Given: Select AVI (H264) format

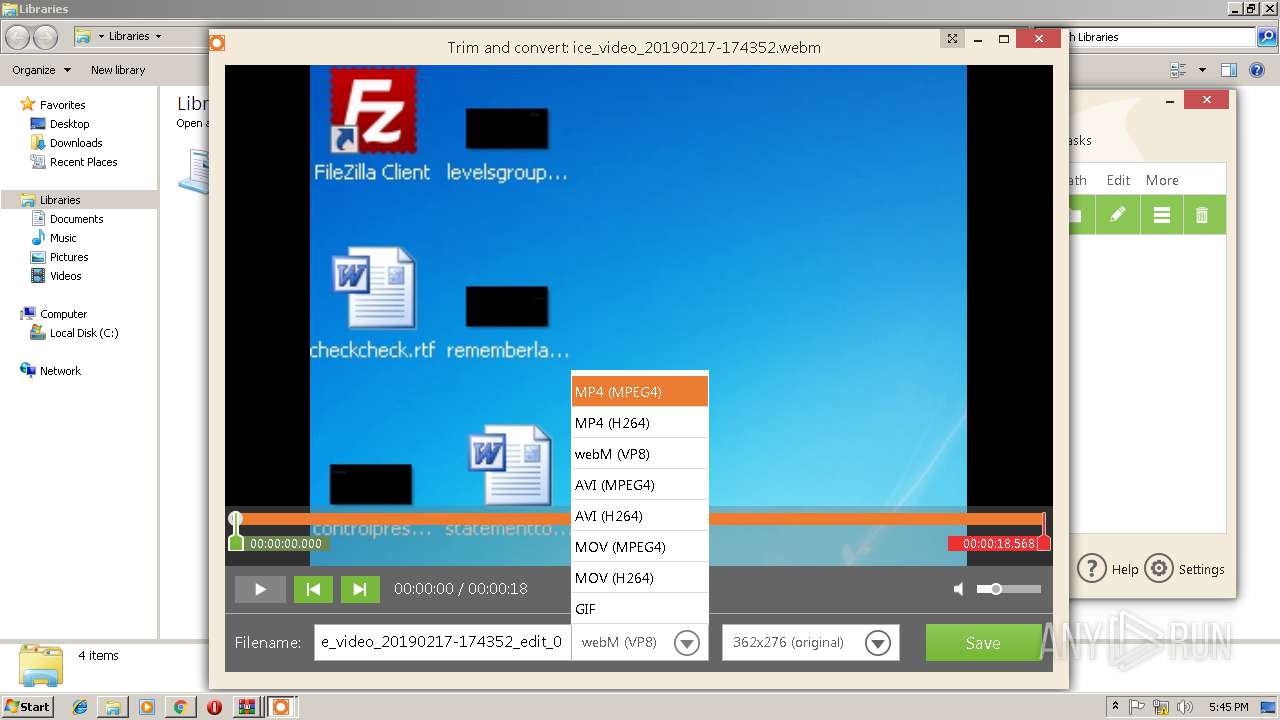Looking at the screenshot, I should tap(640, 516).
